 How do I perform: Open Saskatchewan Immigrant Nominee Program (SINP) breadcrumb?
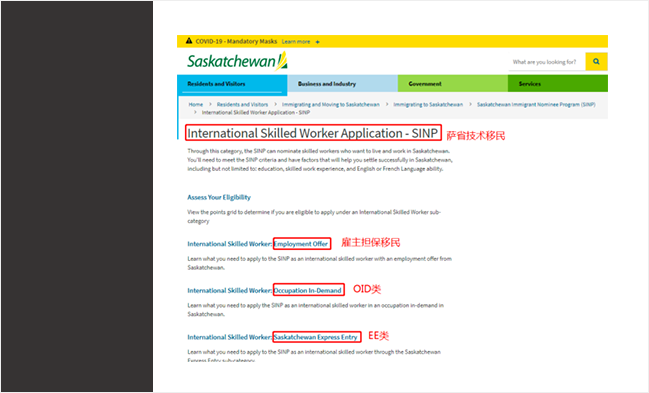536,105
